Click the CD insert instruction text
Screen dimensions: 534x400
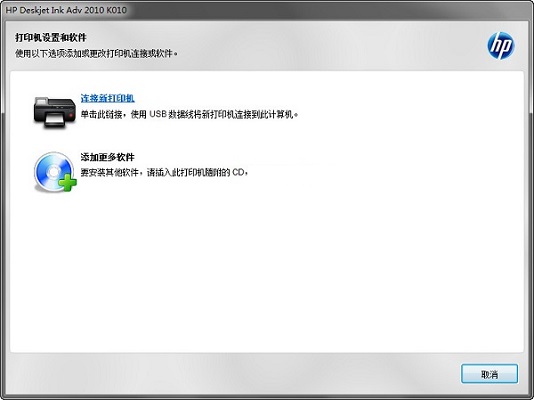(x=164, y=172)
